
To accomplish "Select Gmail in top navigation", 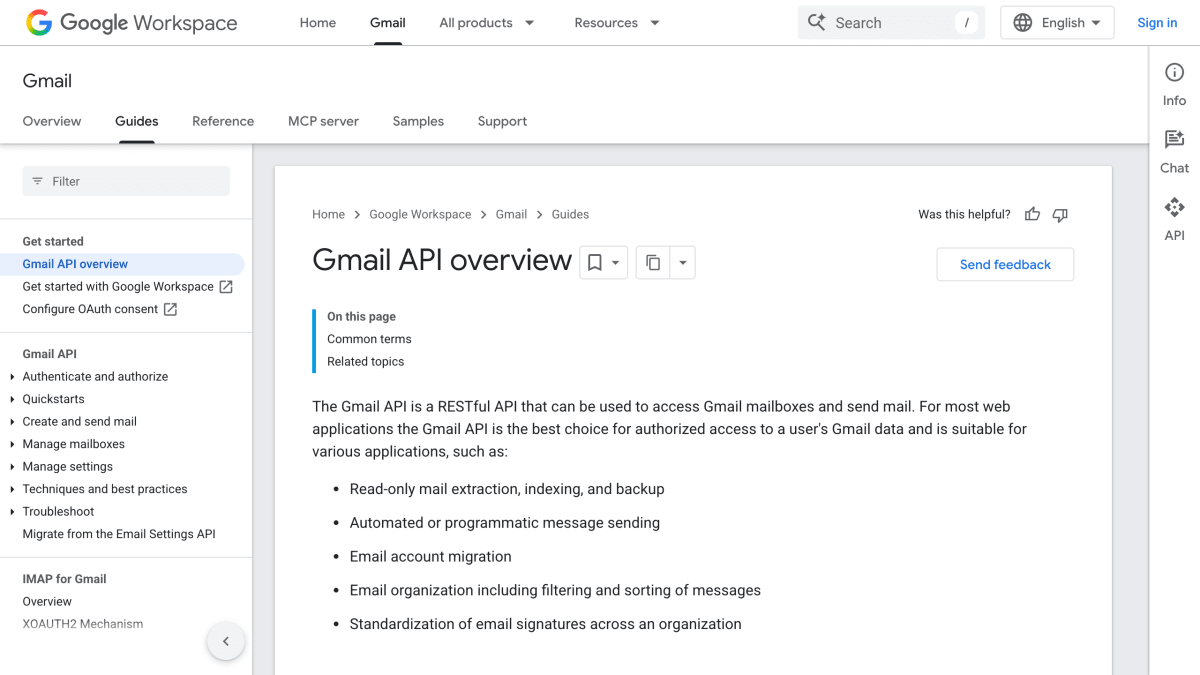I will pyautogui.click(x=388, y=23).
